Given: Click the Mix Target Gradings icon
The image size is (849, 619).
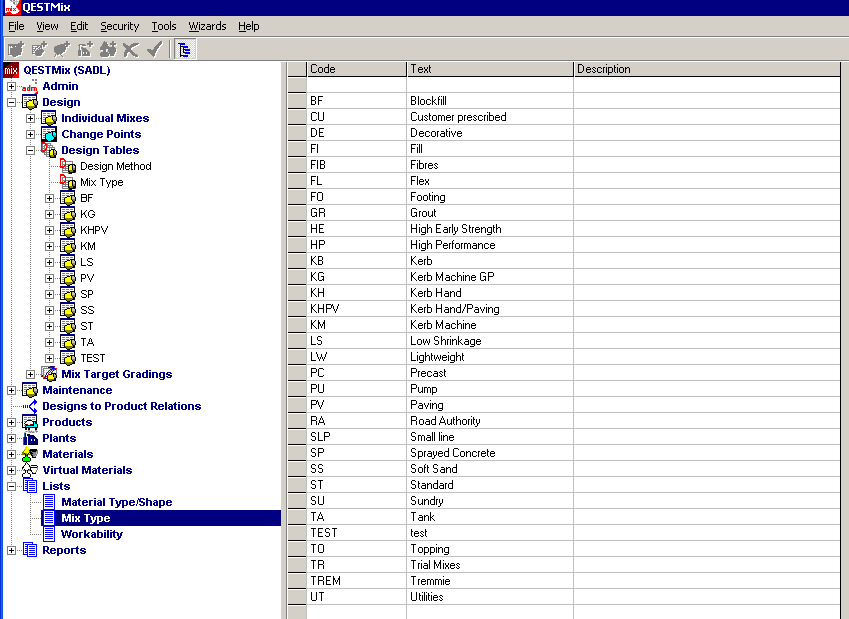Looking at the screenshot, I should (x=49, y=374).
